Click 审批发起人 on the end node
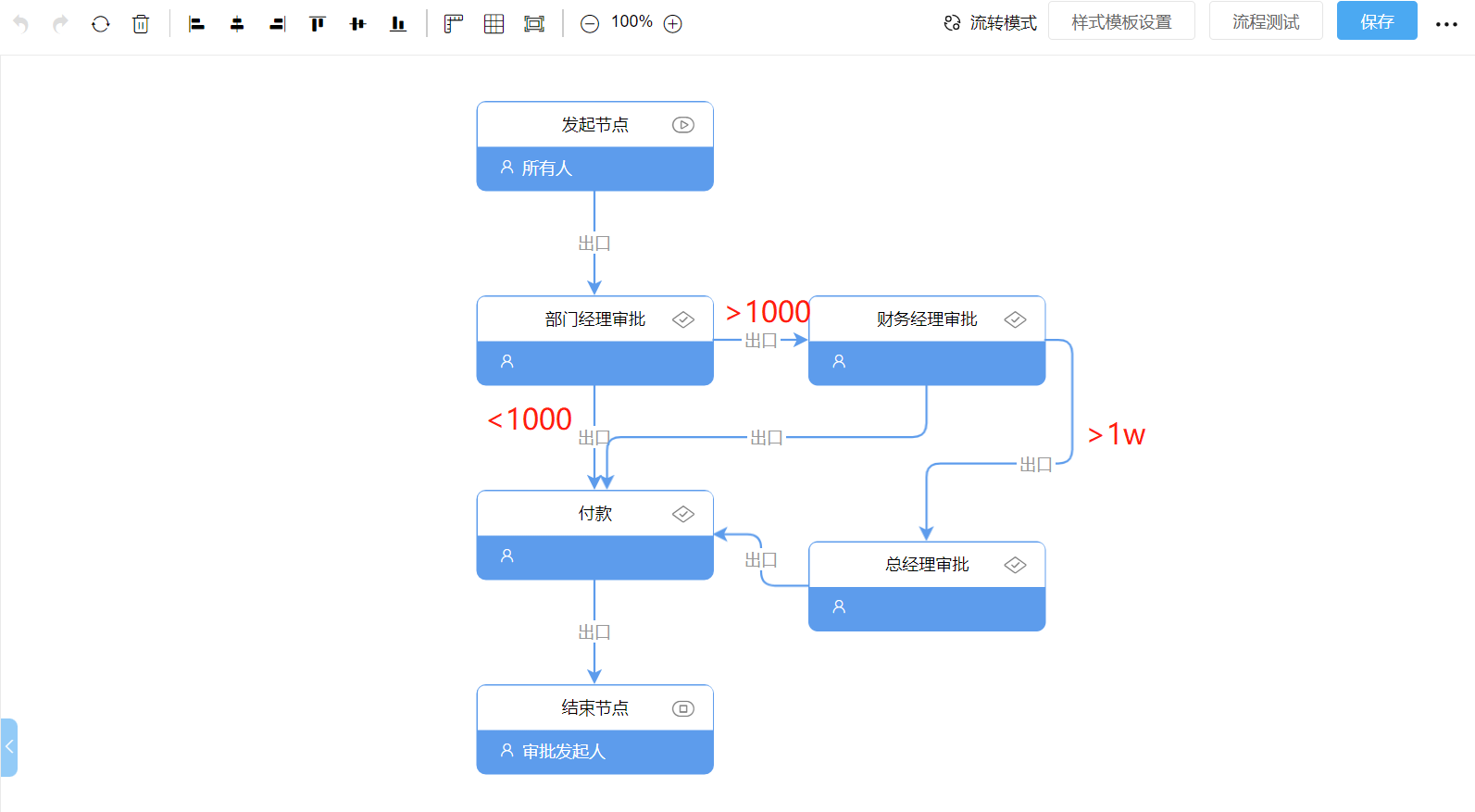Screen dimensions: 1475x812 coord(563,752)
